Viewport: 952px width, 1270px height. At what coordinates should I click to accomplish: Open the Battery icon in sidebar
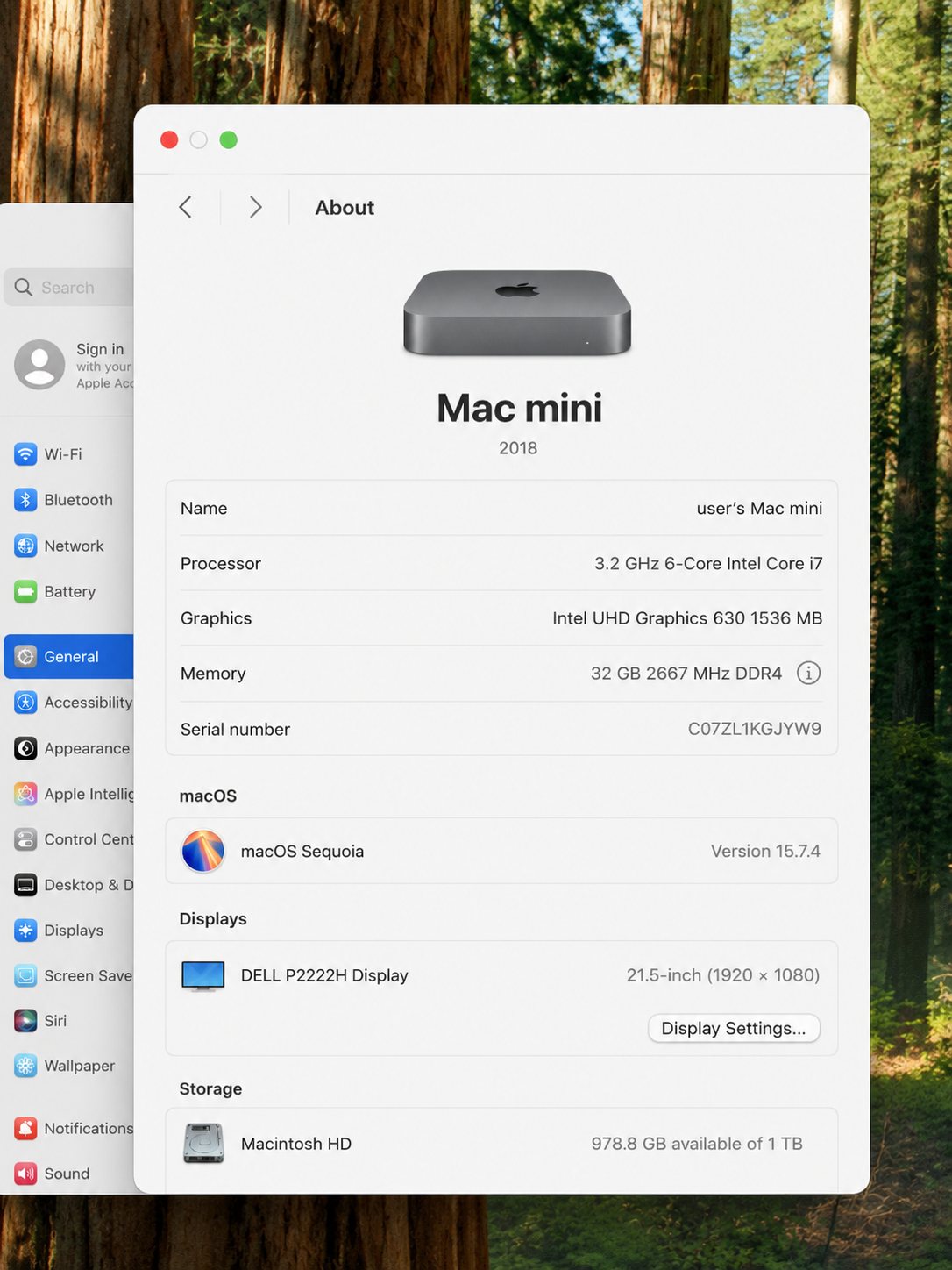coord(25,591)
